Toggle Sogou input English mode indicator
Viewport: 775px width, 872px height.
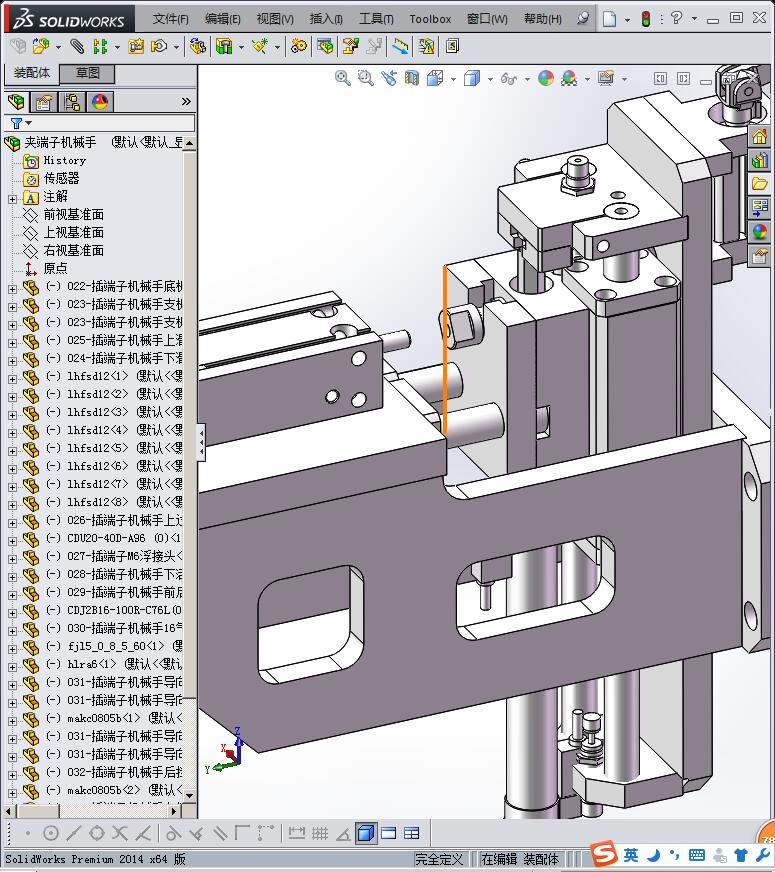click(x=631, y=855)
